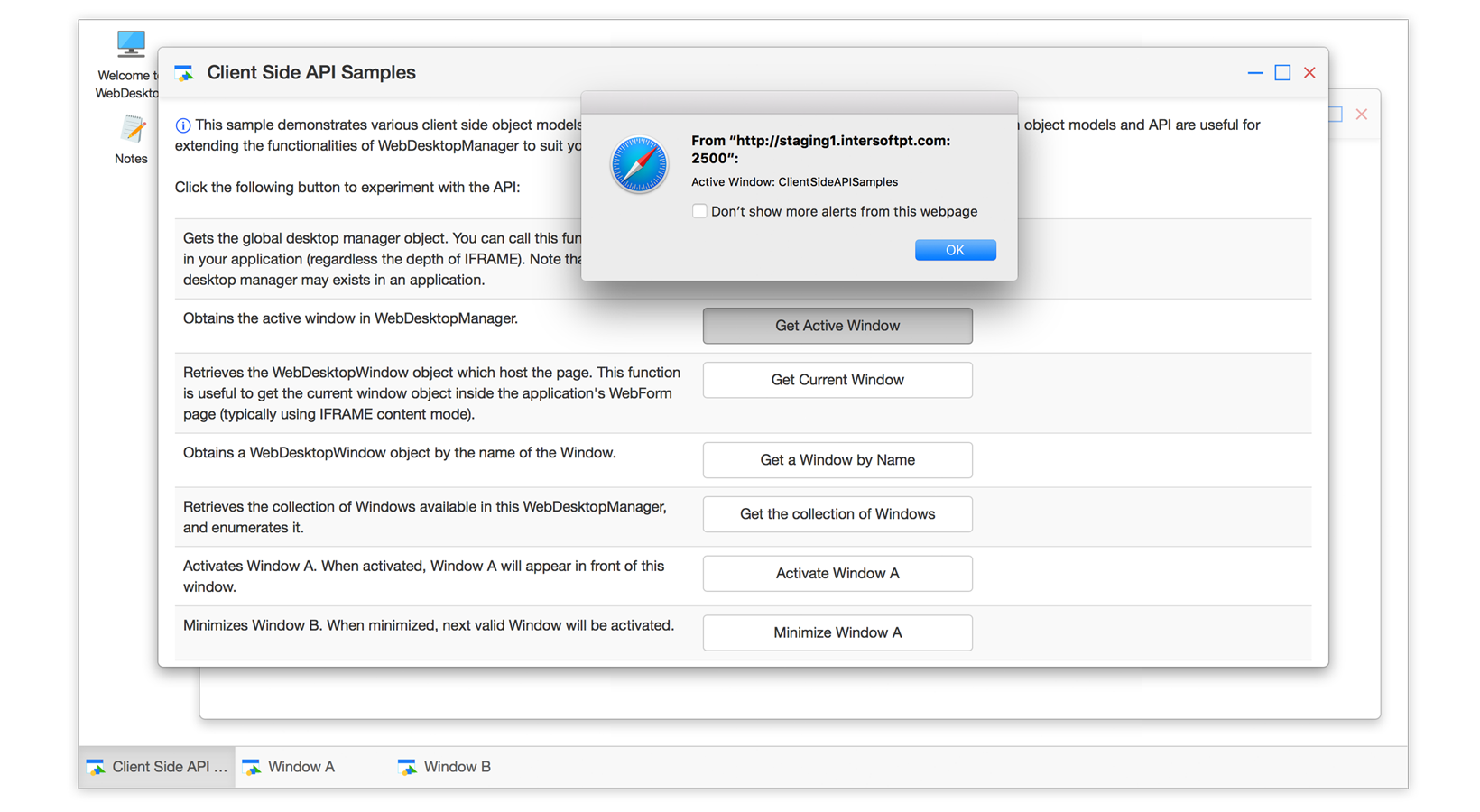Click the blue info icon beside description
The height and width of the screenshot is (812, 1480).
tap(183, 125)
